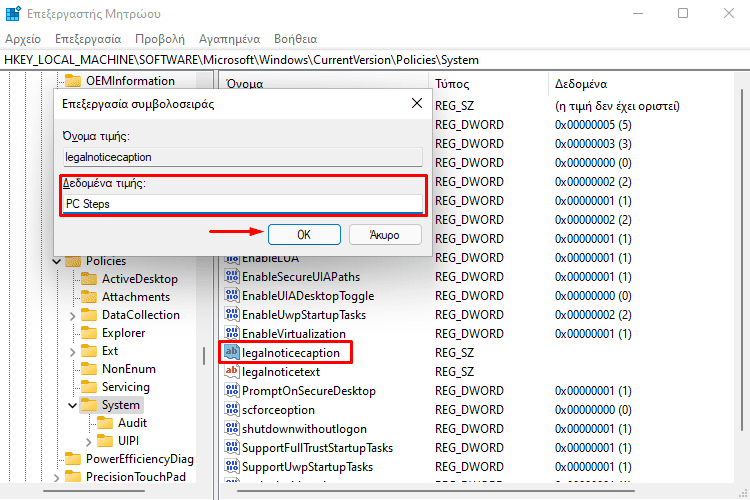Screen dimensions: 750x500
Task: Click the legalnoticetext string value icon
Action: point(232,371)
